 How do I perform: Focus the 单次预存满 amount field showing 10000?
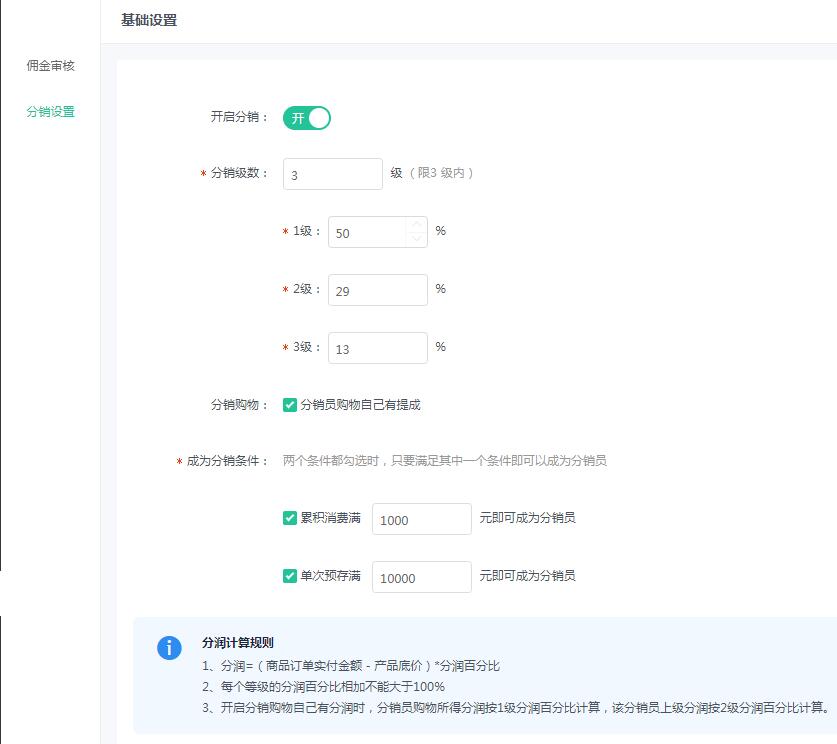(421, 577)
